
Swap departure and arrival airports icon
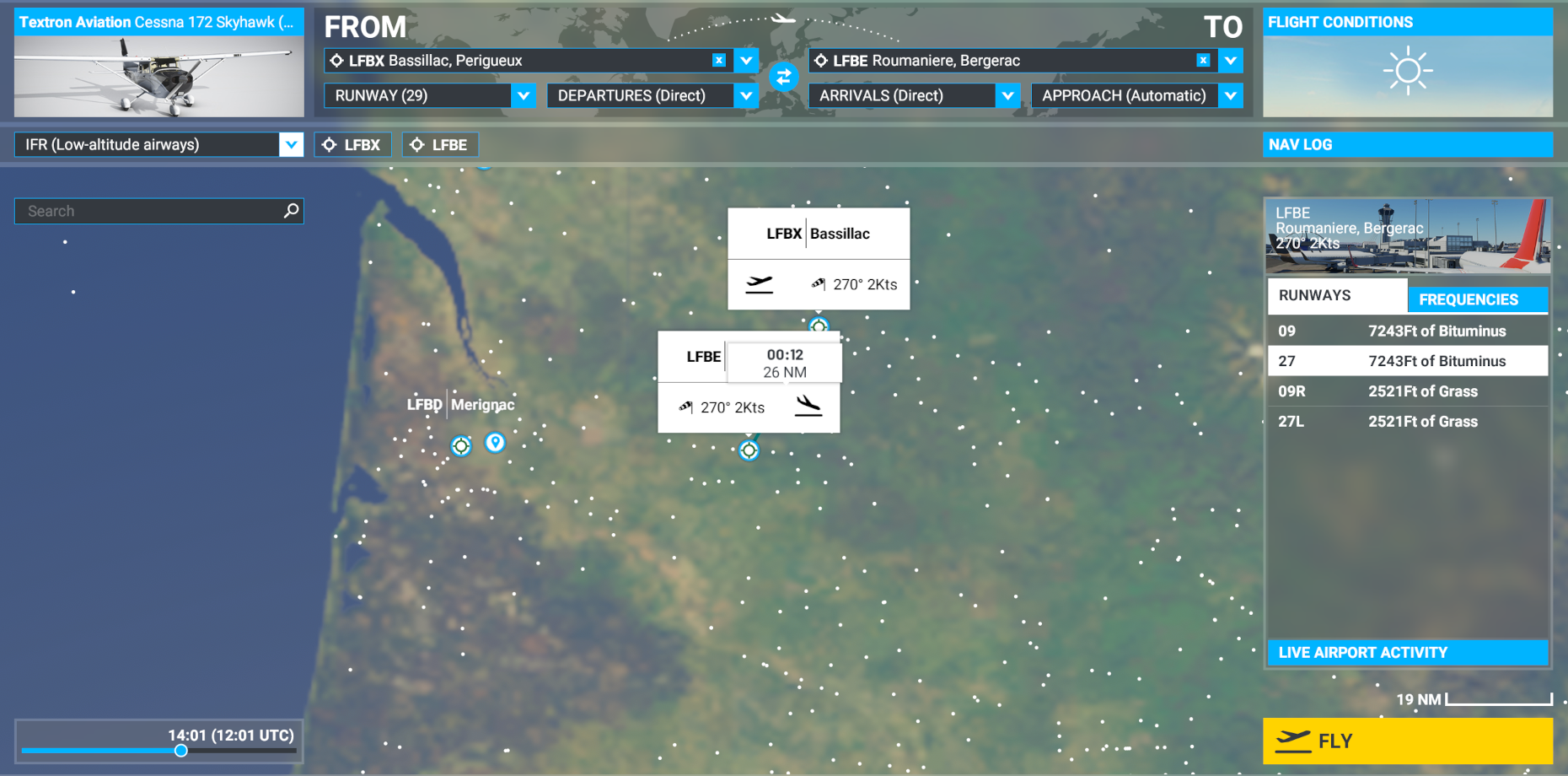click(784, 77)
